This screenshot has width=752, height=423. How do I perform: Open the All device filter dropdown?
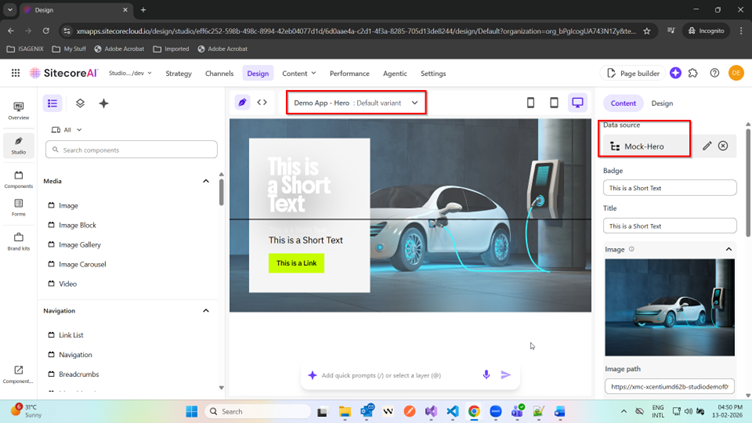[x=67, y=130]
